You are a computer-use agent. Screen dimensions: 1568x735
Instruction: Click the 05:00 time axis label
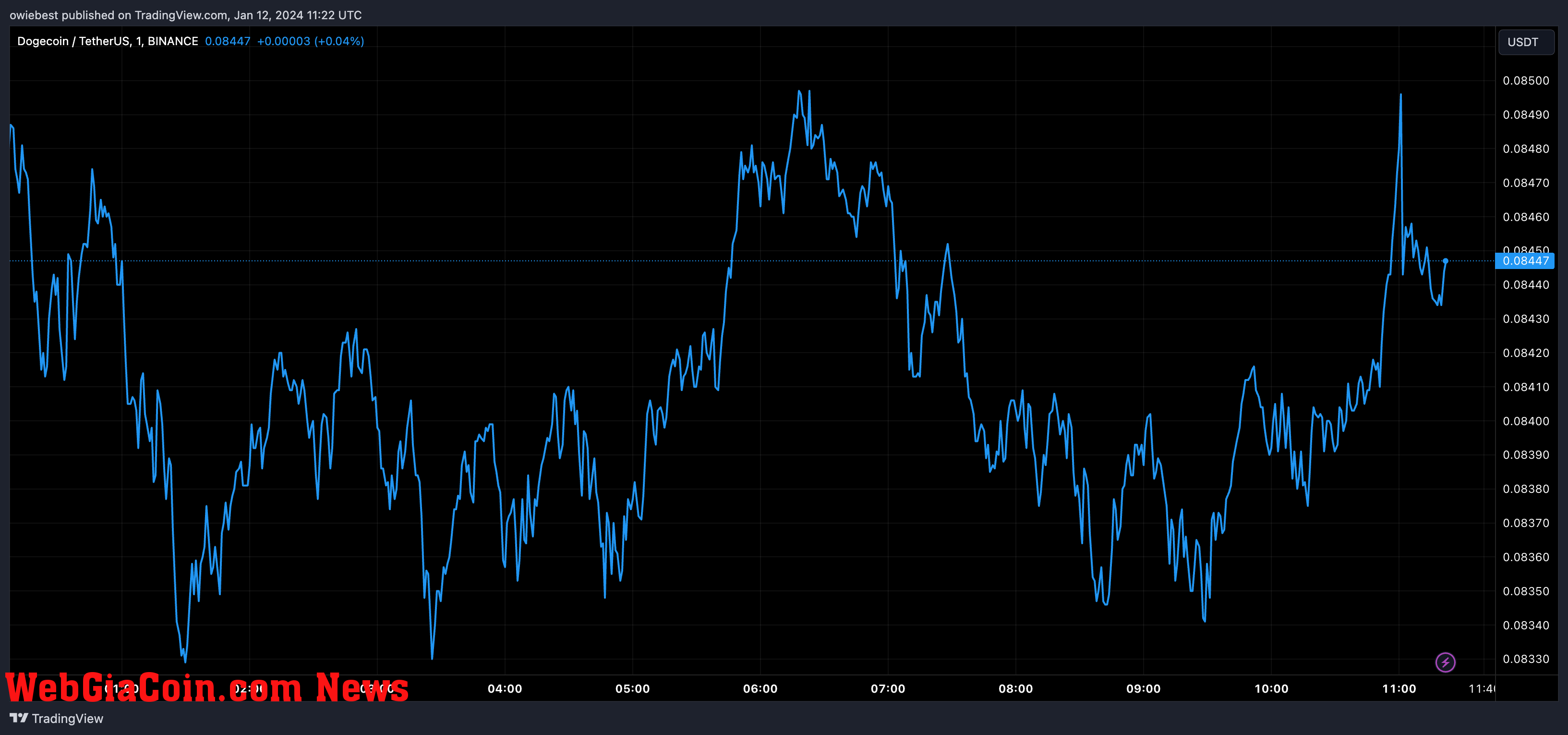(x=632, y=689)
